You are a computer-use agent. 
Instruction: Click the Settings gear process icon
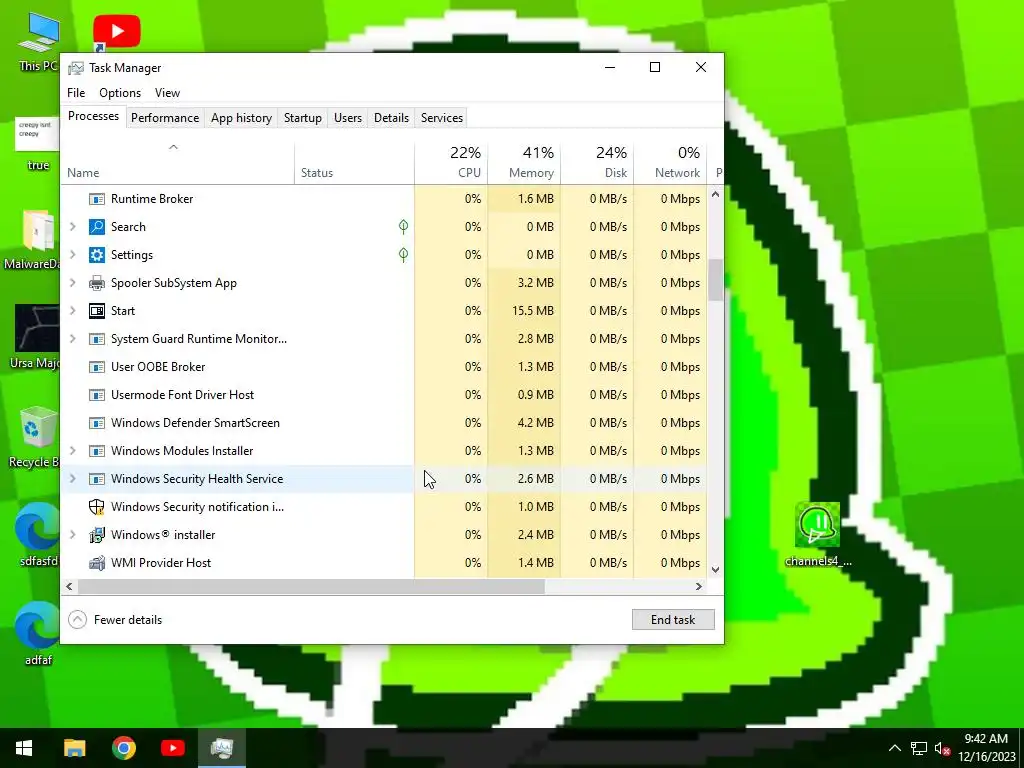[x=97, y=255]
